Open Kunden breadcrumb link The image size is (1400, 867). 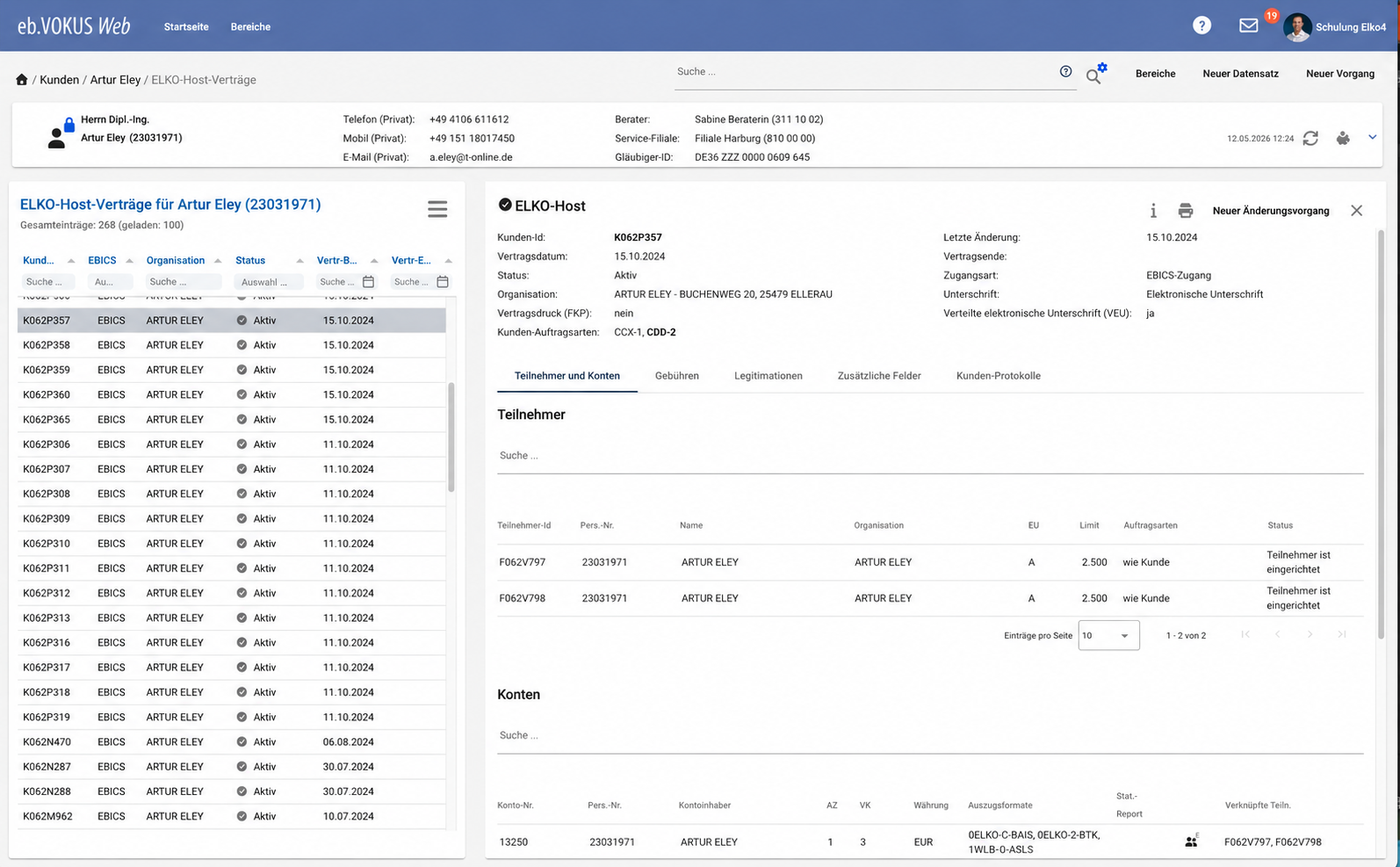[x=59, y=79]
